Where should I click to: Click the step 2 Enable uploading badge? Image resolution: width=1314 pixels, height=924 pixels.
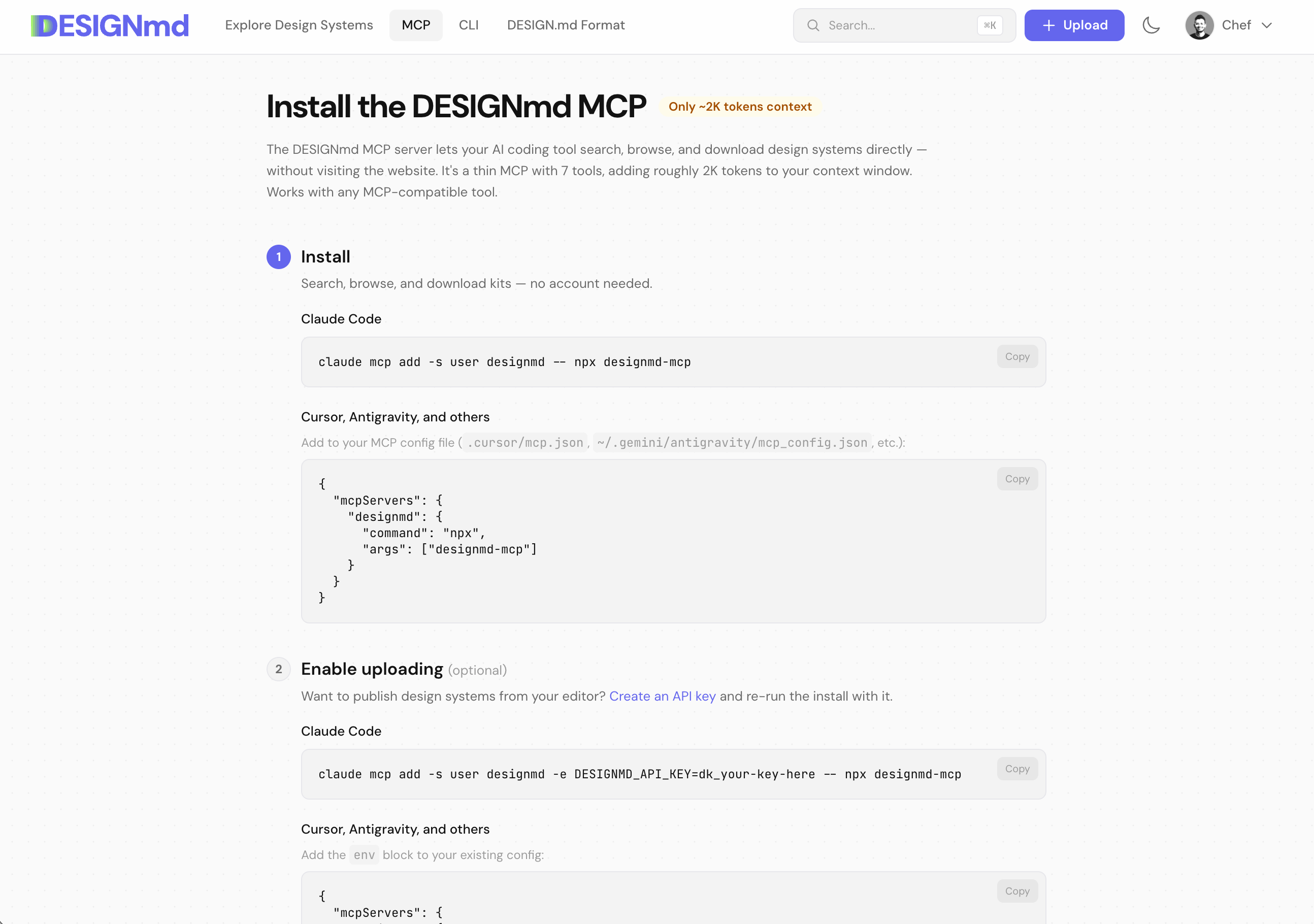click(279, 669)
